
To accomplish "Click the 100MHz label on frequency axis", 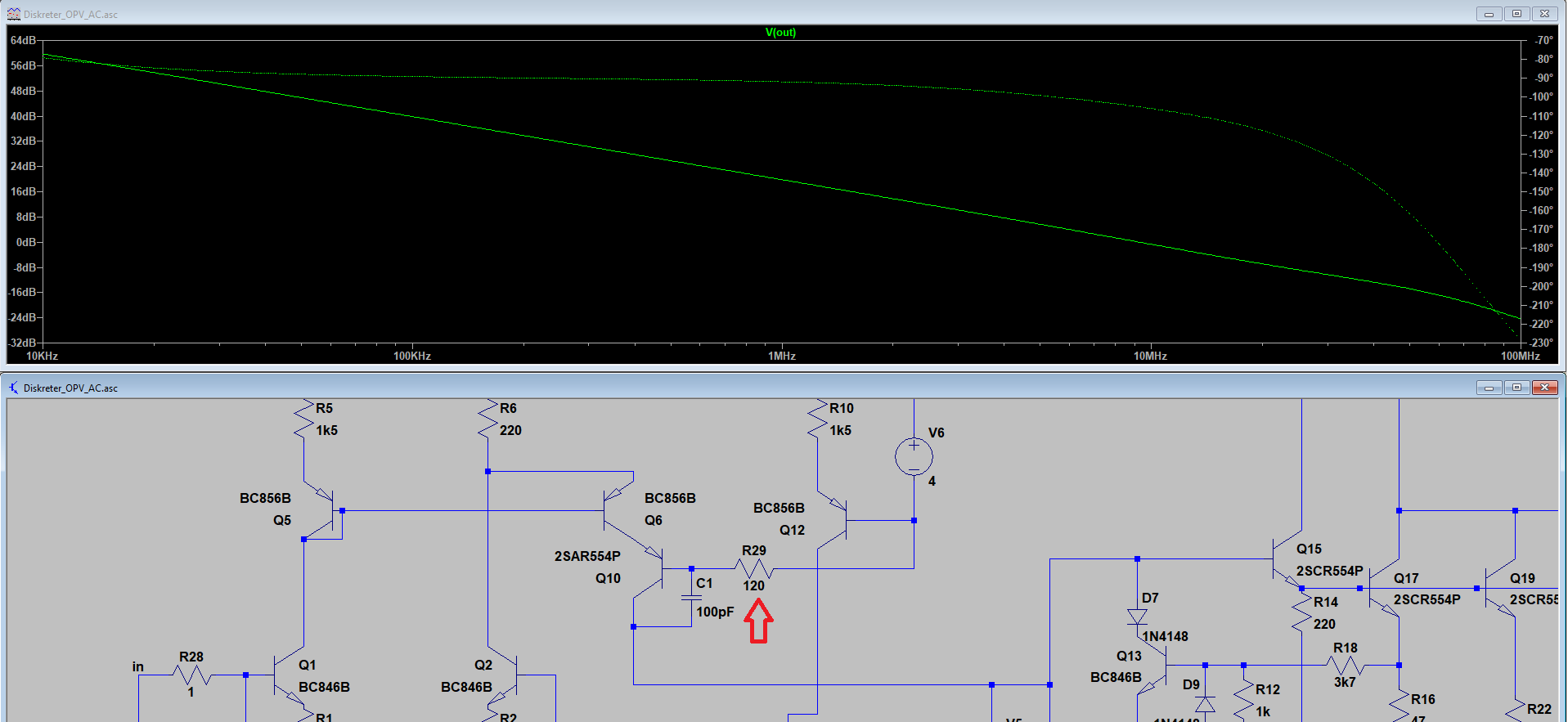I will pyautogui.click(x=1521, y=356).
